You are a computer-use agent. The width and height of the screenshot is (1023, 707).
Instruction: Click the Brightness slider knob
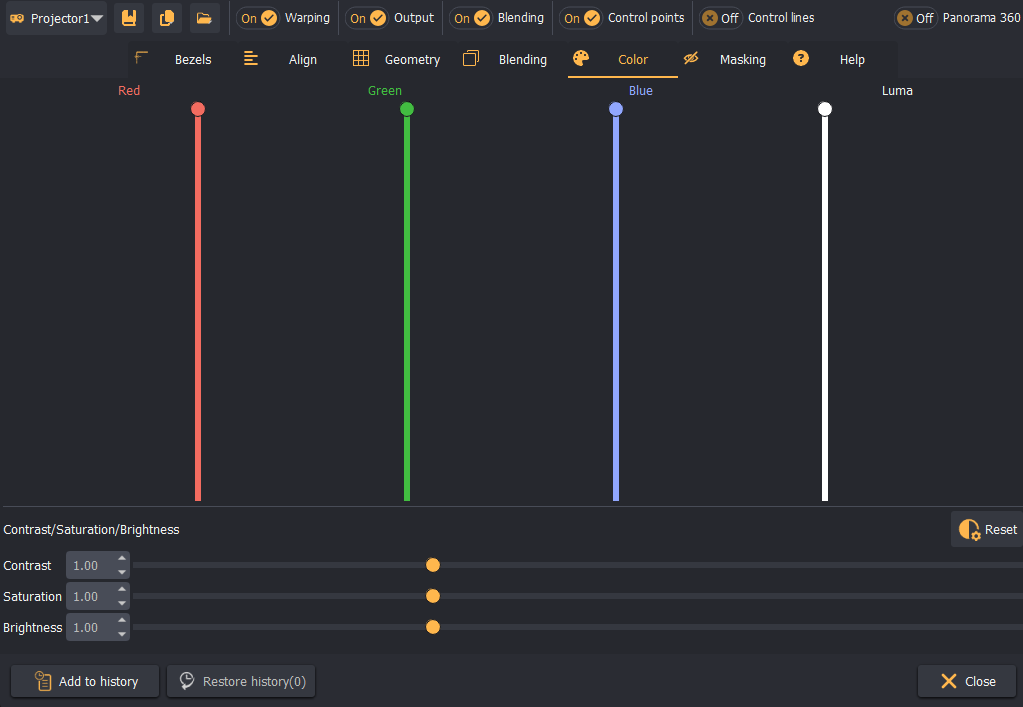[x=433, y=627]
